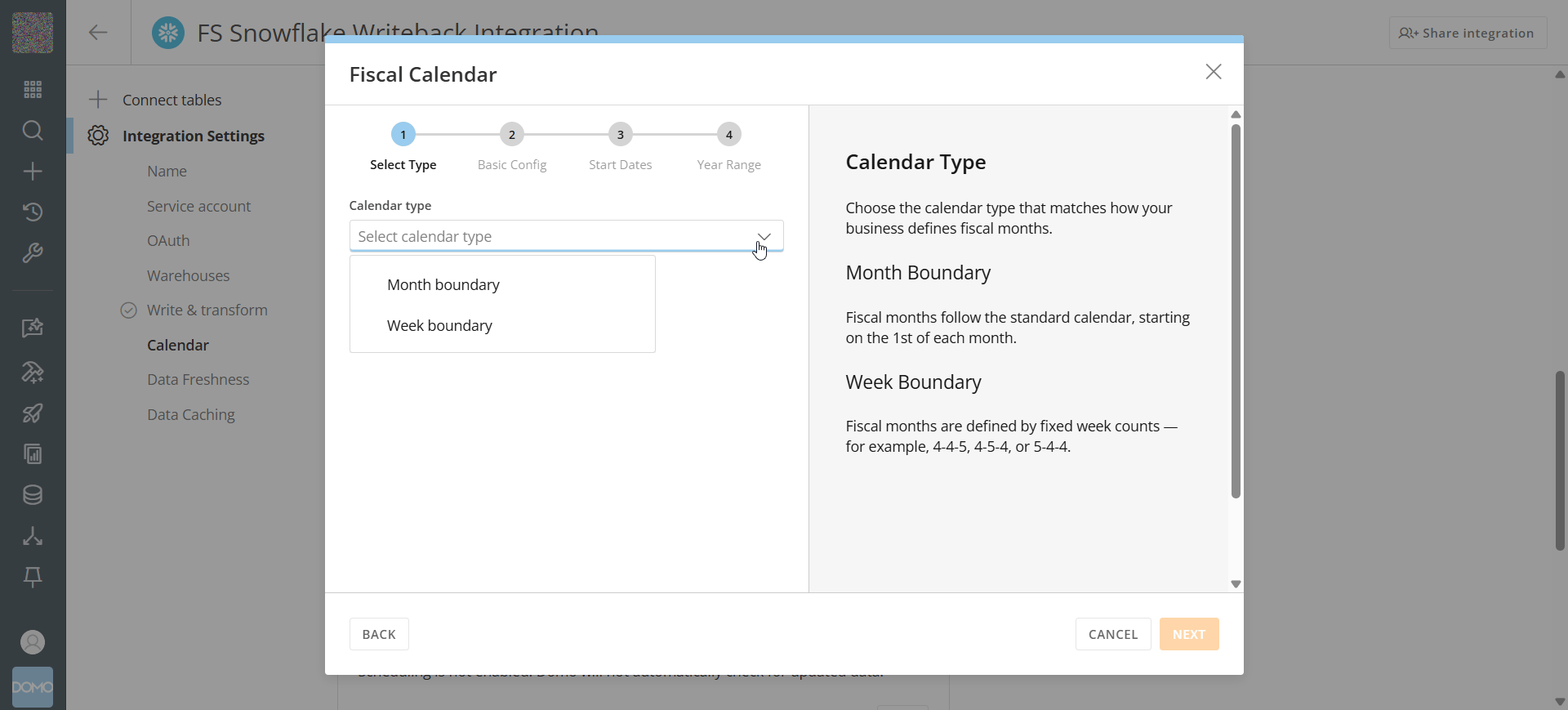Click the magic wand tools icon in sidebar
The width and height of the screenshot is (1568, 710).
33,372
